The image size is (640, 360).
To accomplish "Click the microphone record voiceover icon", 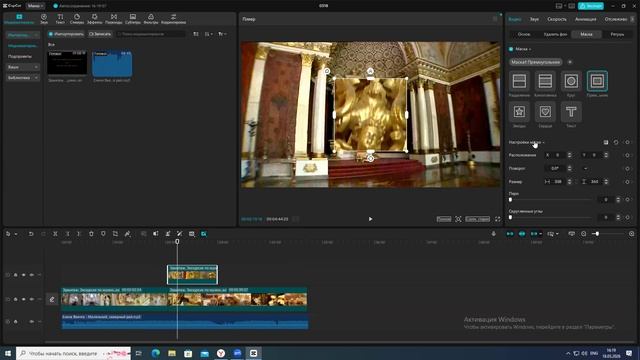I will [x=493, y=234].
